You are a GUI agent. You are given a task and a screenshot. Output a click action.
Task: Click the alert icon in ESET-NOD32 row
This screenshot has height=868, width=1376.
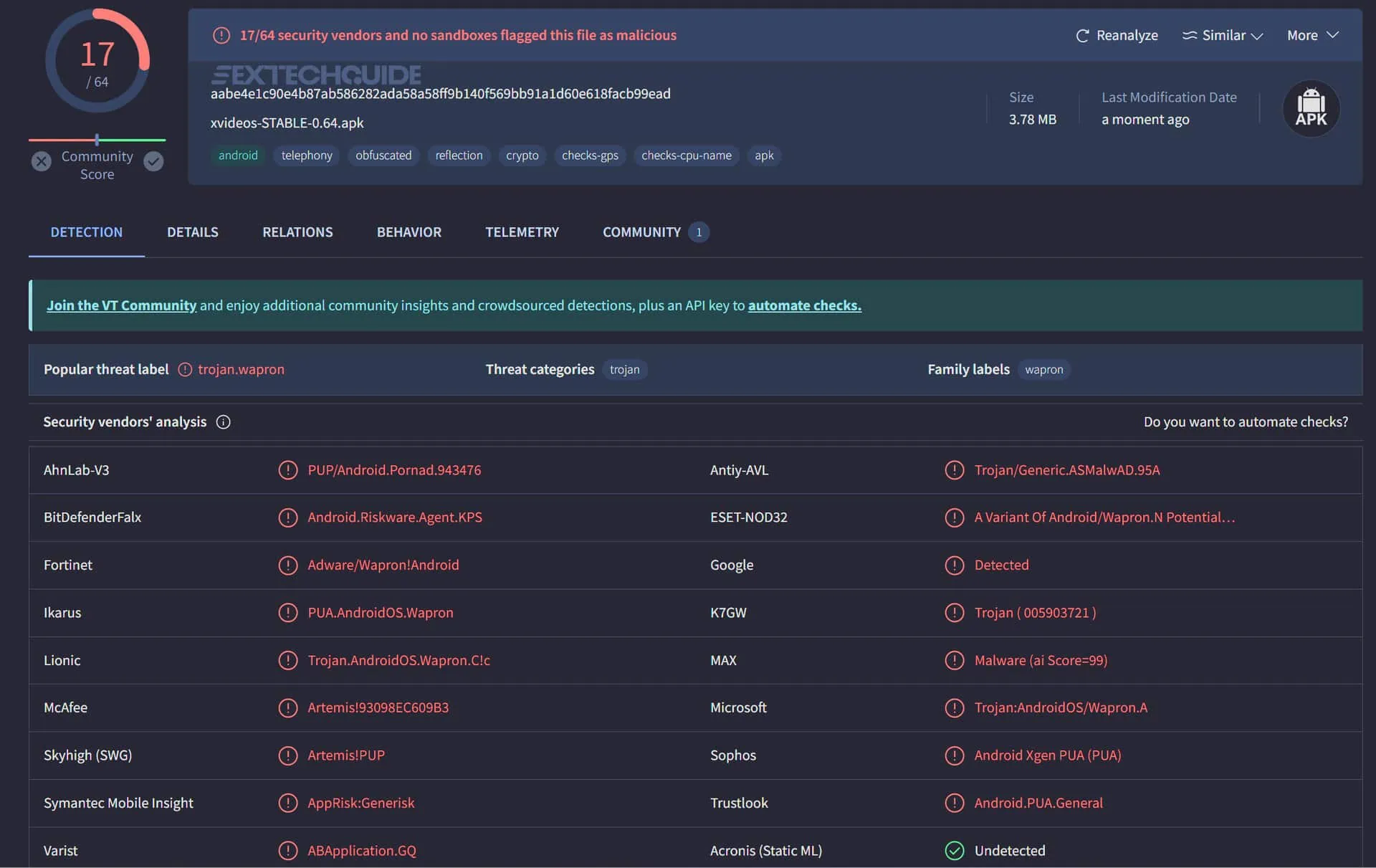point(954,518)
